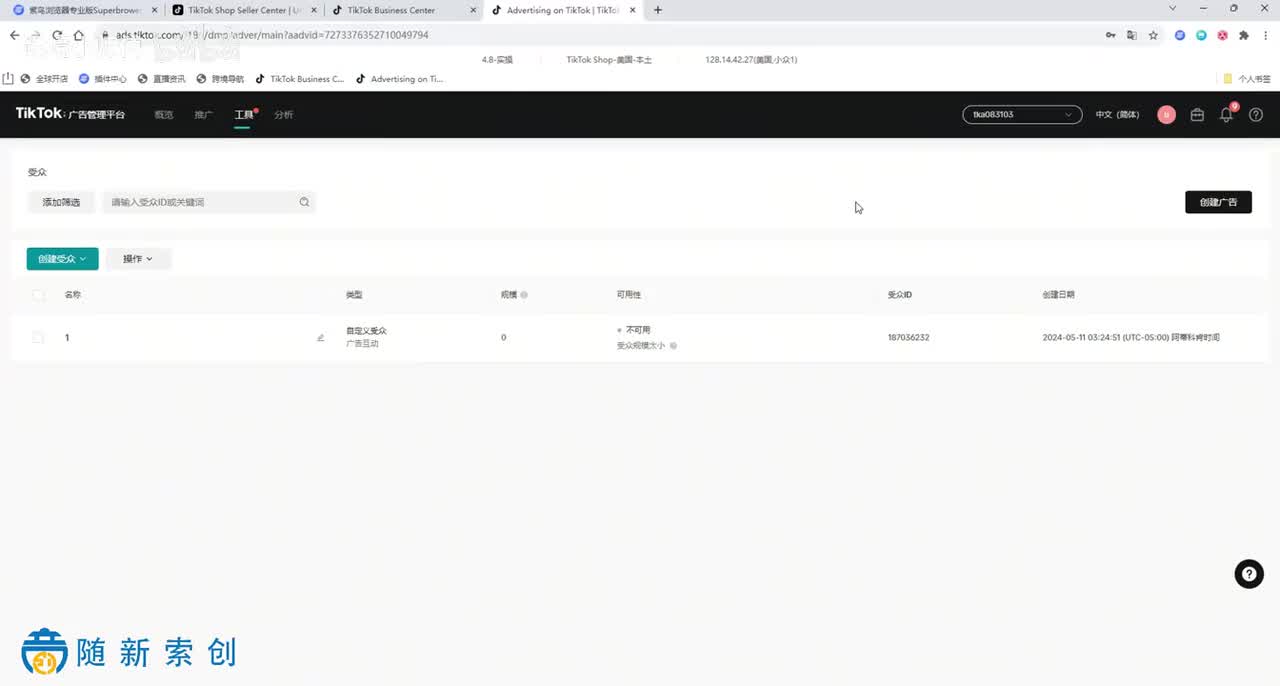Open the notification bell

(1226, 115)
